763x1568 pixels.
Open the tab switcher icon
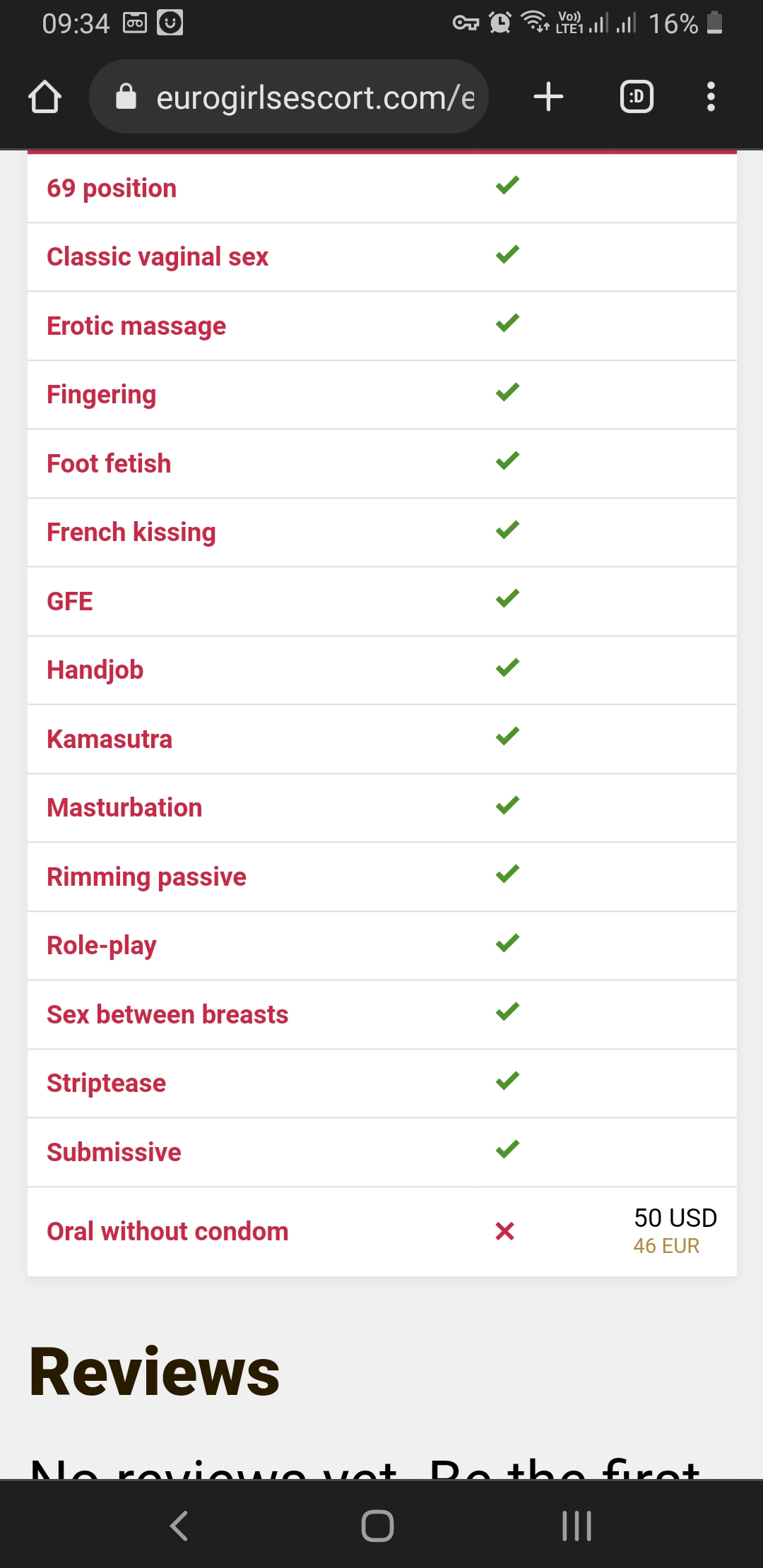click(x=637, y=97)
